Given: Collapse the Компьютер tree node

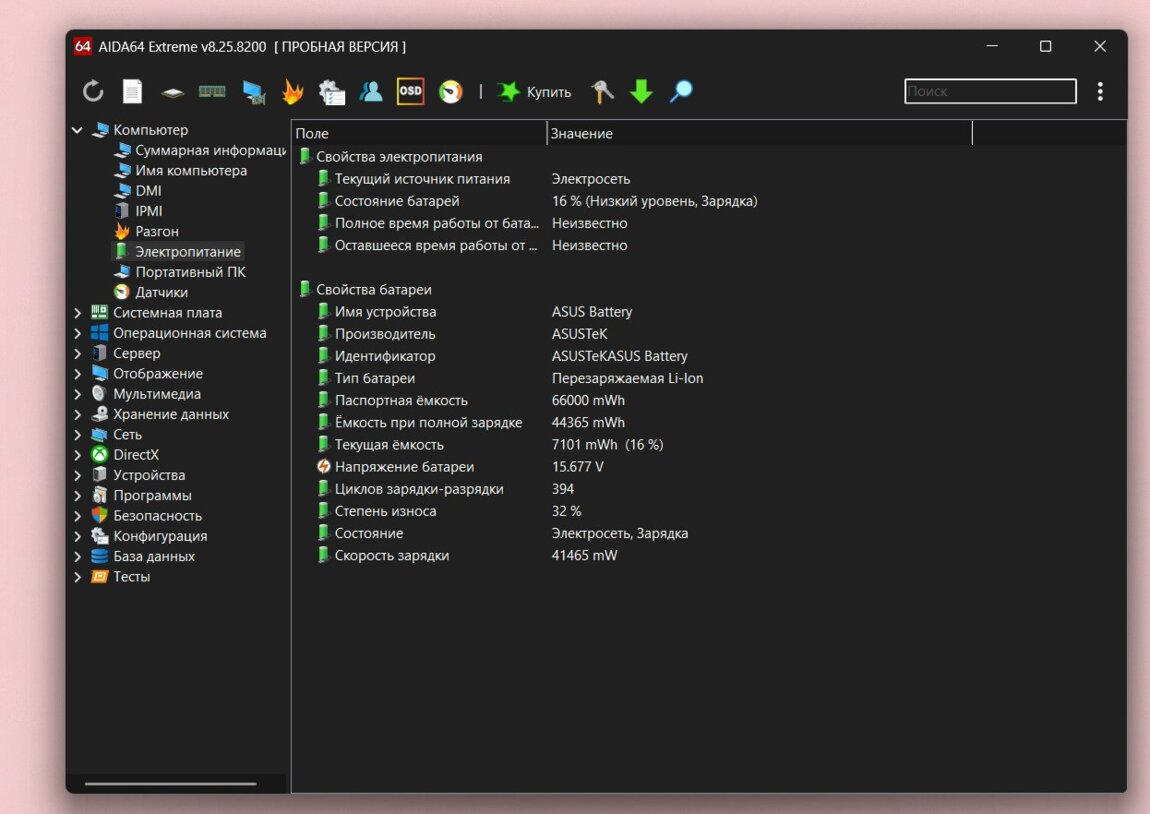Looking at the screenshot, I should coord(78,130).
